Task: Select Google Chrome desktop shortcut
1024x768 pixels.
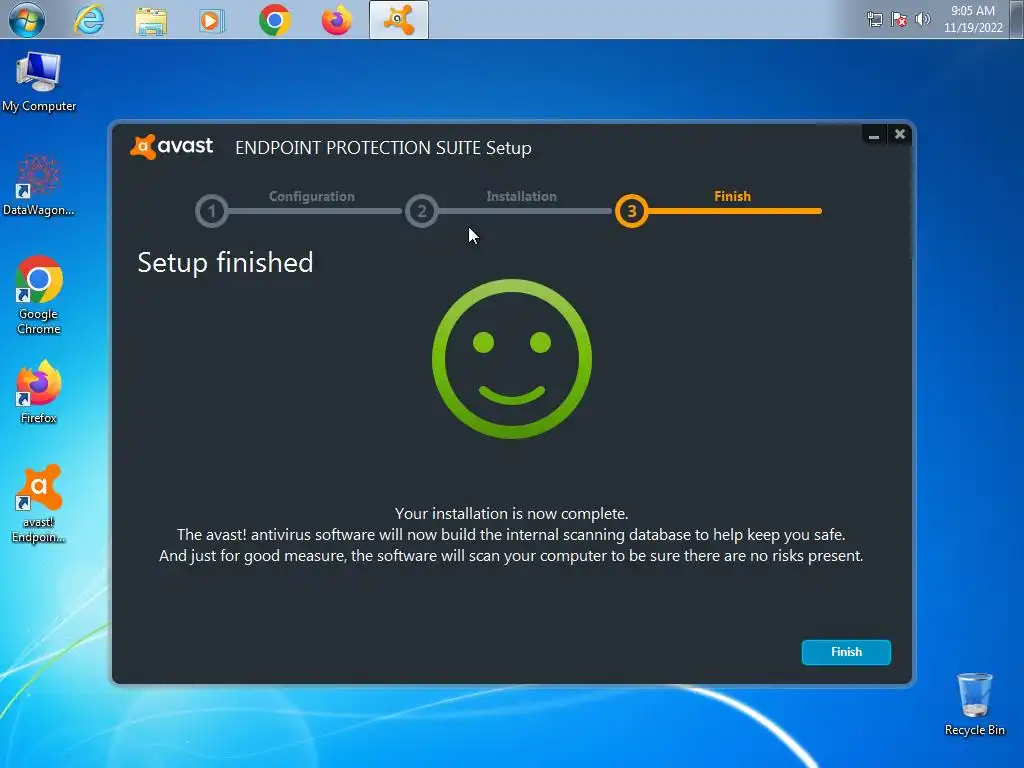Action: point(39,295)
